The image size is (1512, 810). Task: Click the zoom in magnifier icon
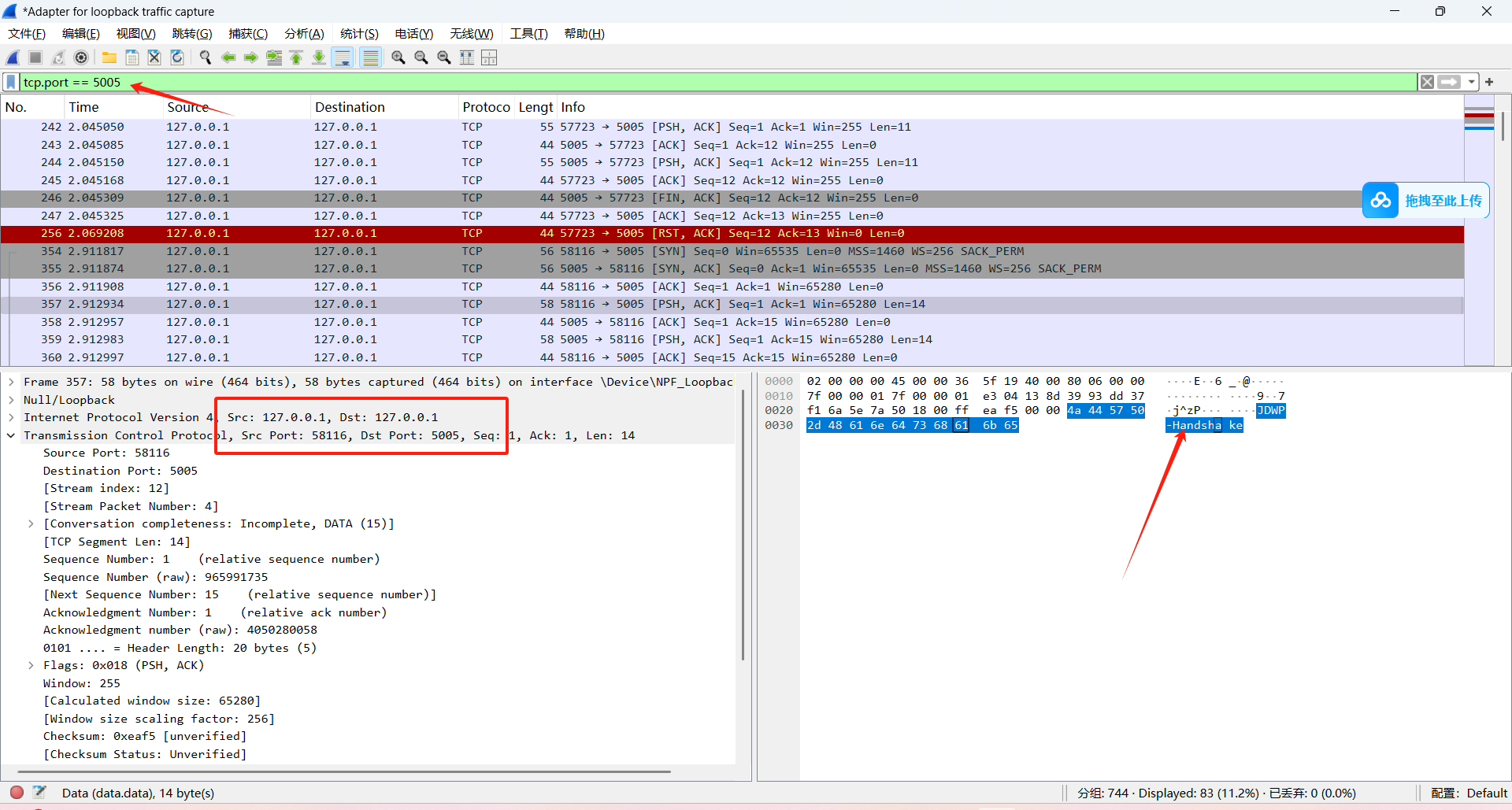(398, 57)
